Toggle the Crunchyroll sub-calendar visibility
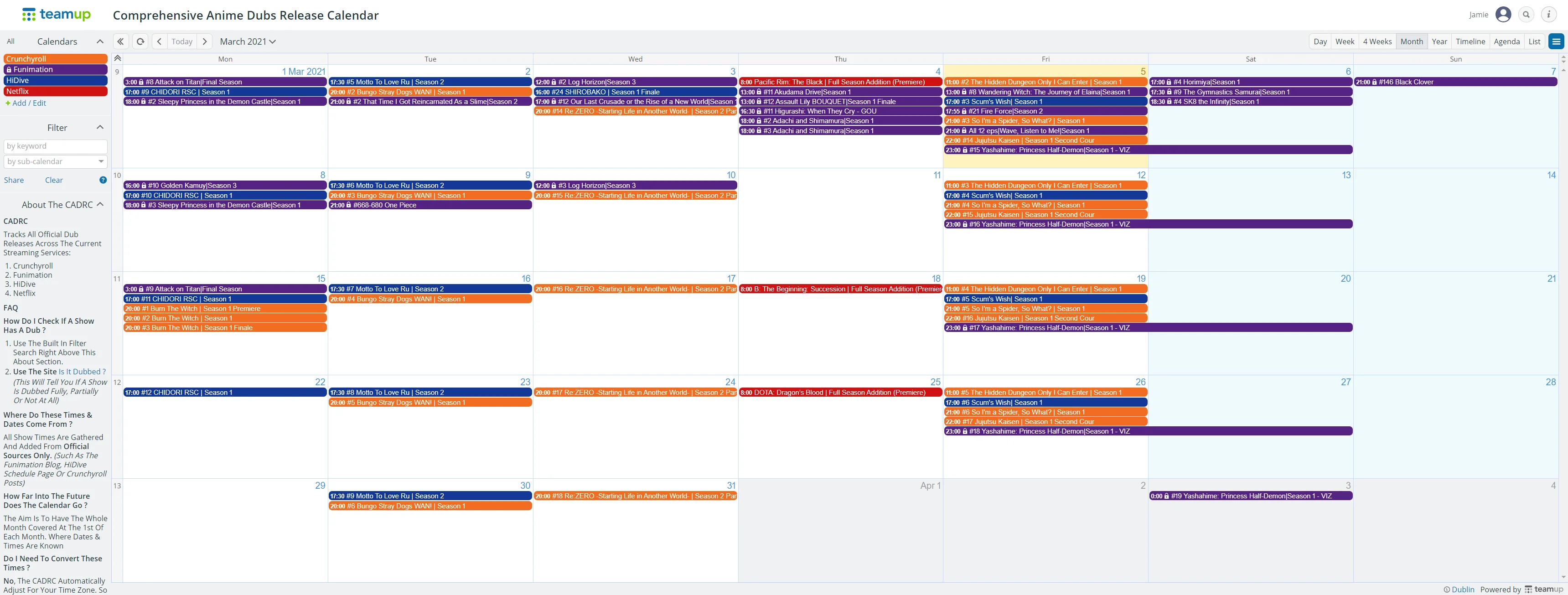 [x=55, y=58]
